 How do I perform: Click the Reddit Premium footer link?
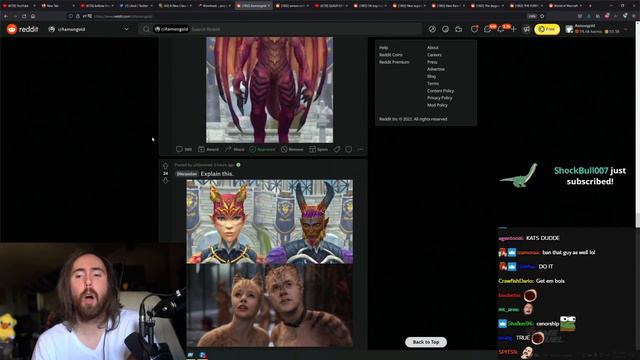tap(394, 62)
